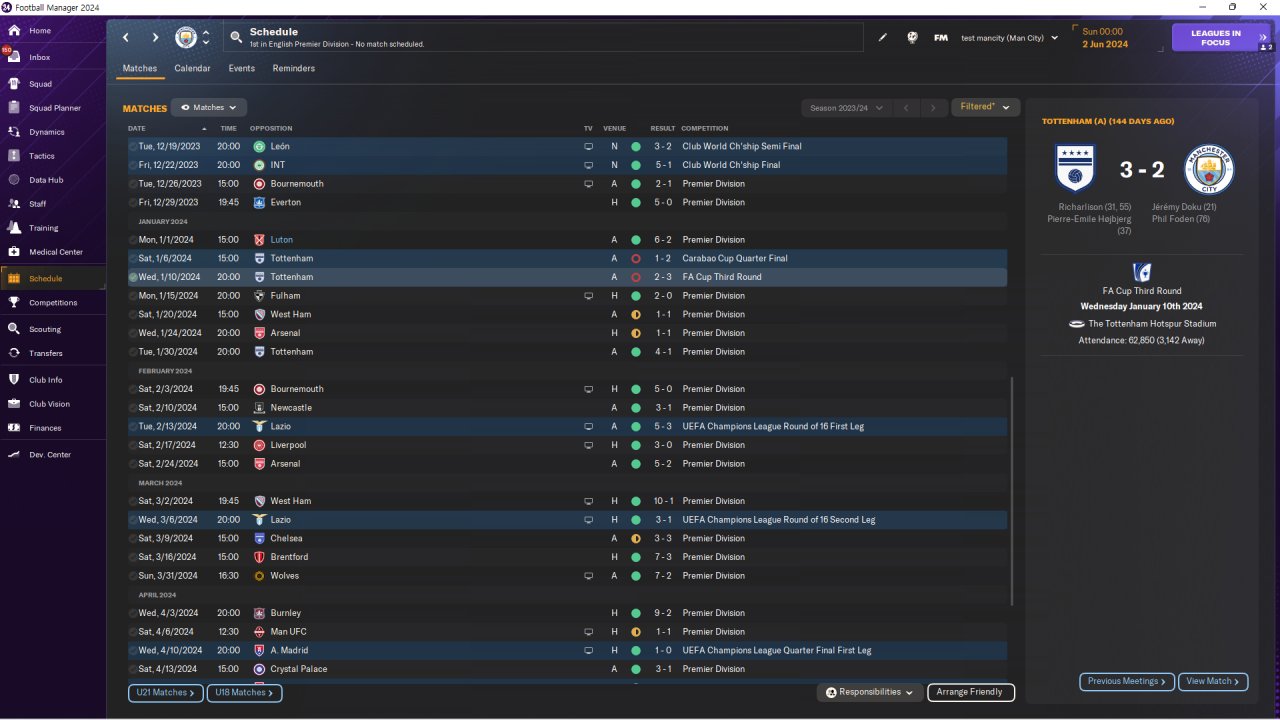Open the Finances icon in sidebar
The width and height of the screenshot is (1280, 720).
pyautogui.click(x=14, y=428)
